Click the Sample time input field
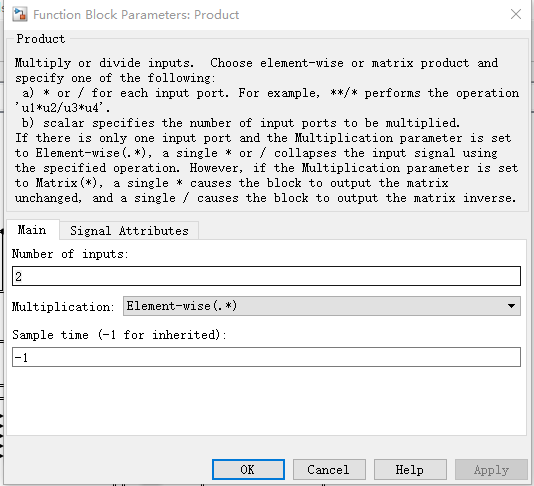534x486 pixels. (x=266, y=357)
